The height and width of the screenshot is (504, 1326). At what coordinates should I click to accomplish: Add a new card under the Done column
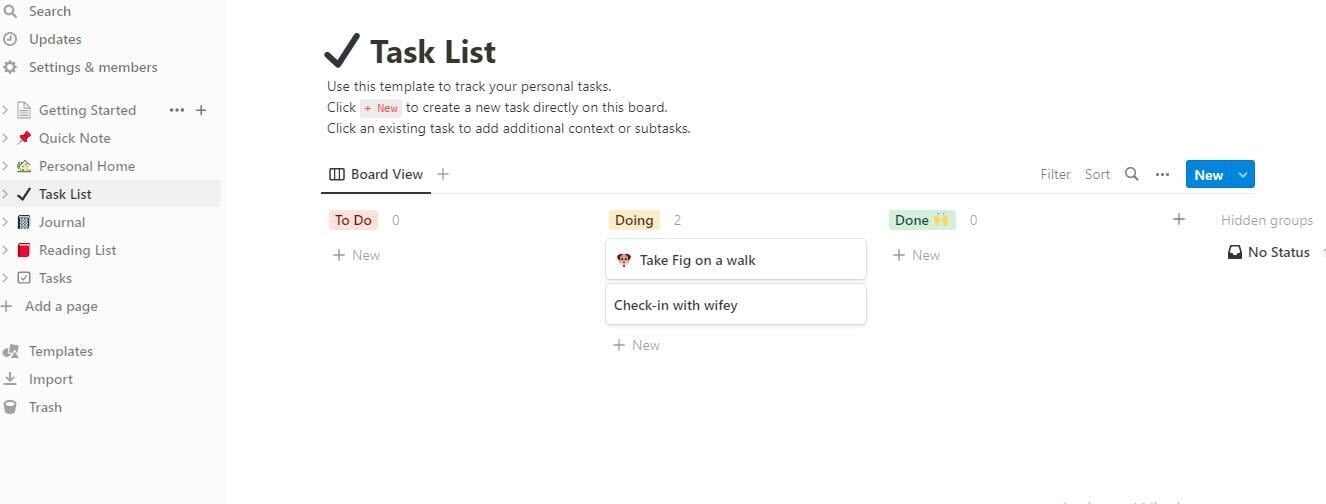(916, 255)
